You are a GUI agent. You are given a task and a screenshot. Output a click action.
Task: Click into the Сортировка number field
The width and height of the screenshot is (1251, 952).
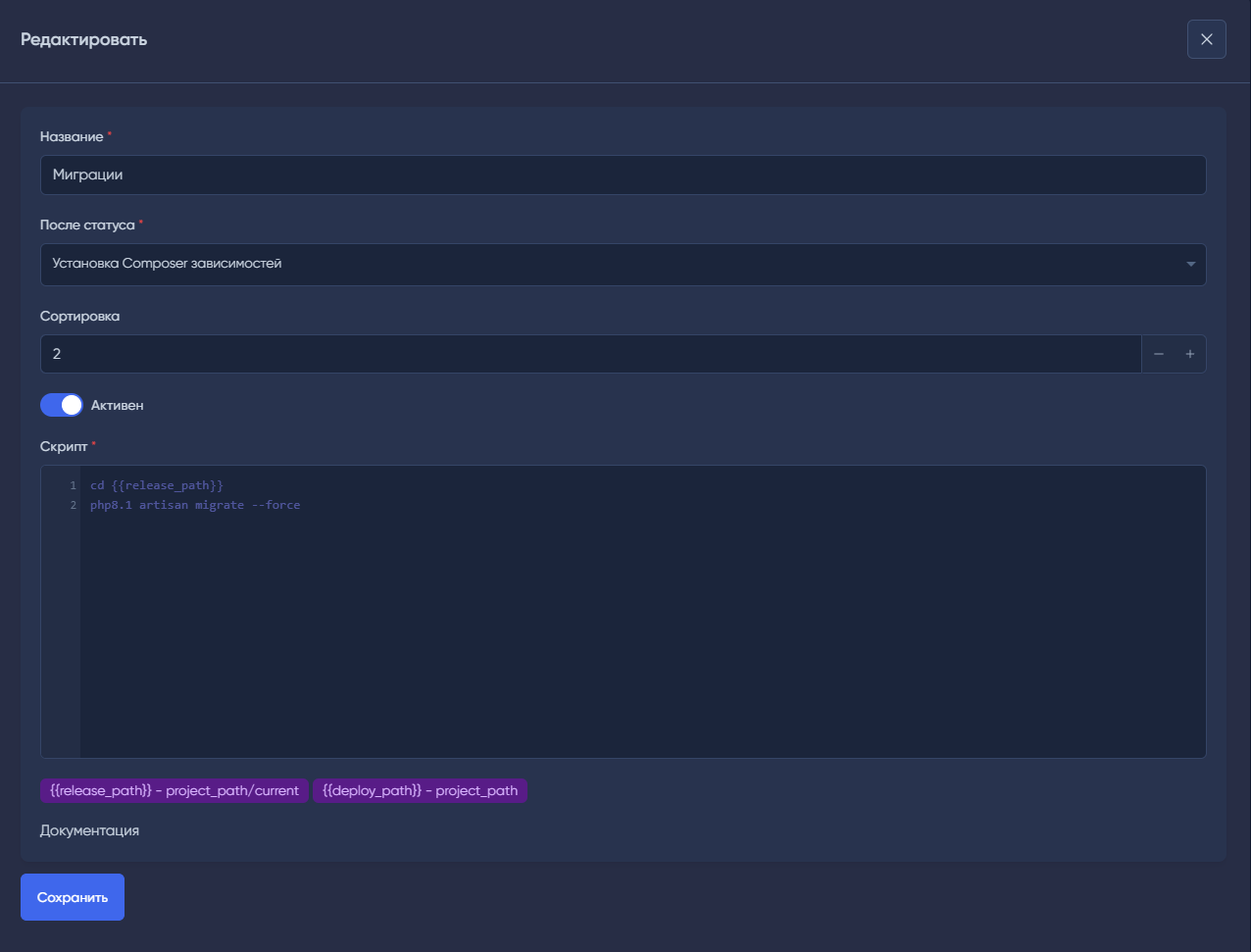588,354
